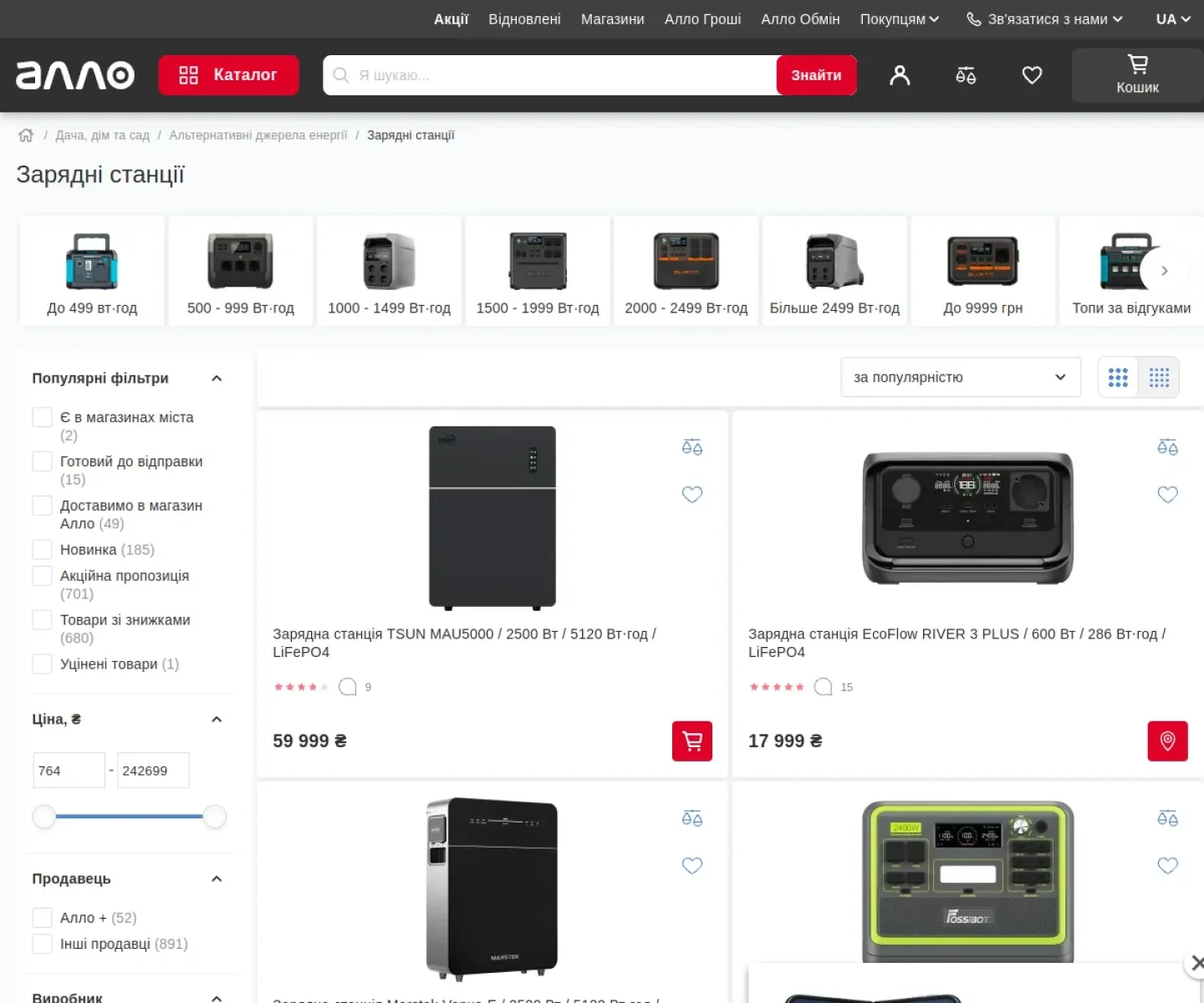Open 'Покупцям' dropdown menu
The width and height of the screenshot is (1204, 1003).
[x=900, y=19]
